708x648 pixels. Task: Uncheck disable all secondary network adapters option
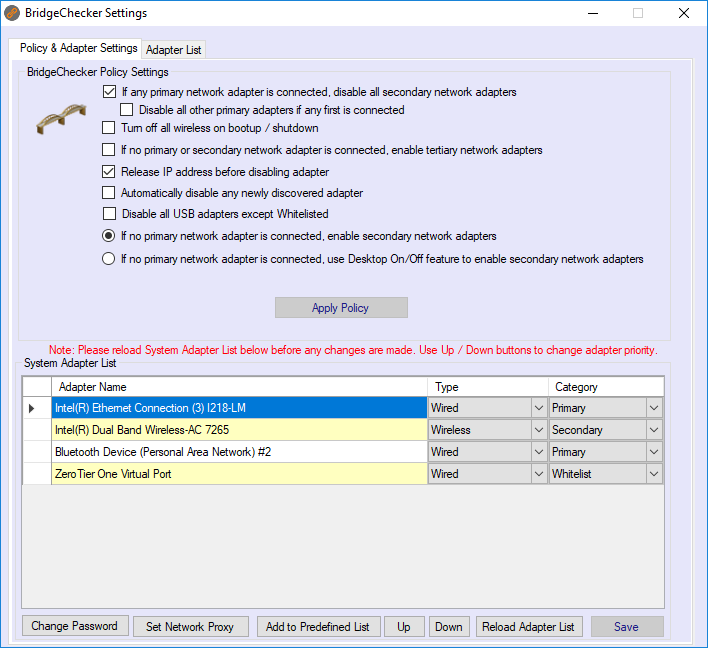[109, 92]
